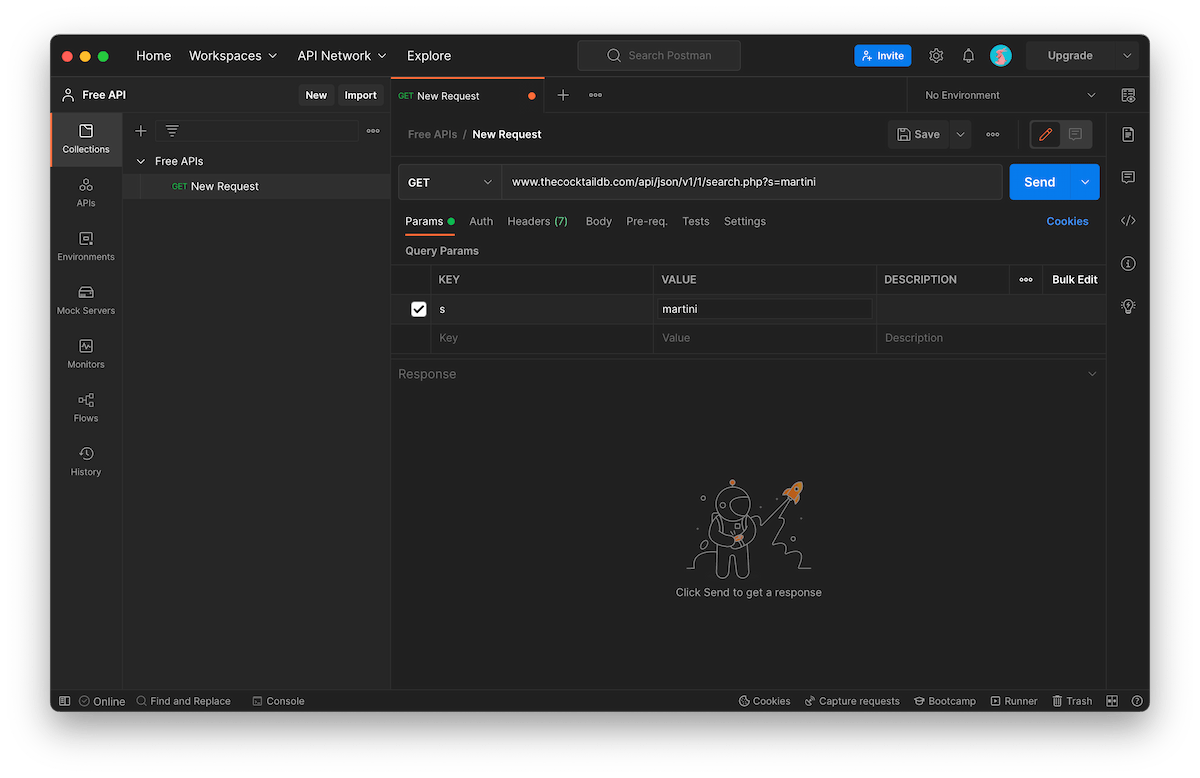Switch to edit mode pencil icon
The height and width of the screenshot is (778, 1200).
(1046, 134)
